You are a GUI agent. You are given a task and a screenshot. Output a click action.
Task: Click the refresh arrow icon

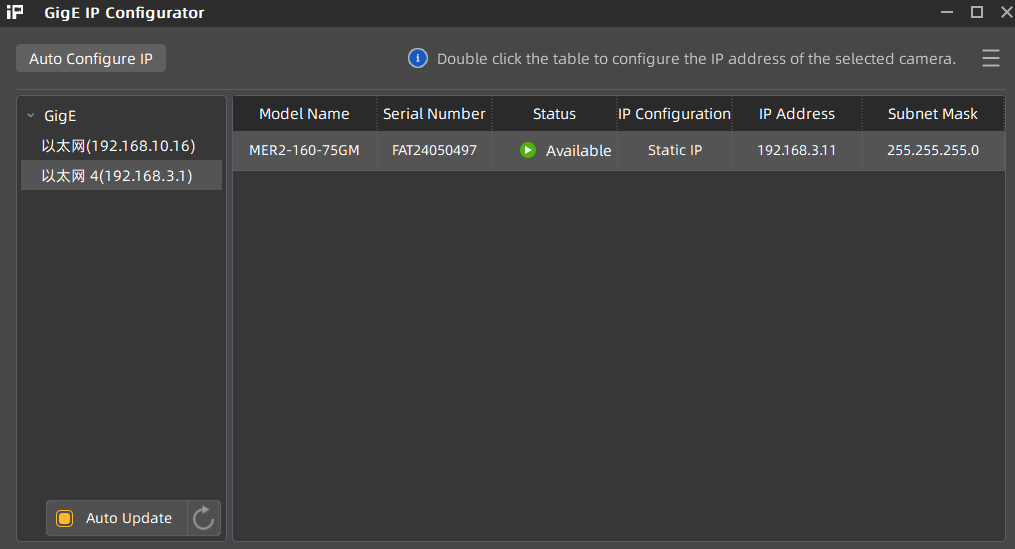pos(204,518)
